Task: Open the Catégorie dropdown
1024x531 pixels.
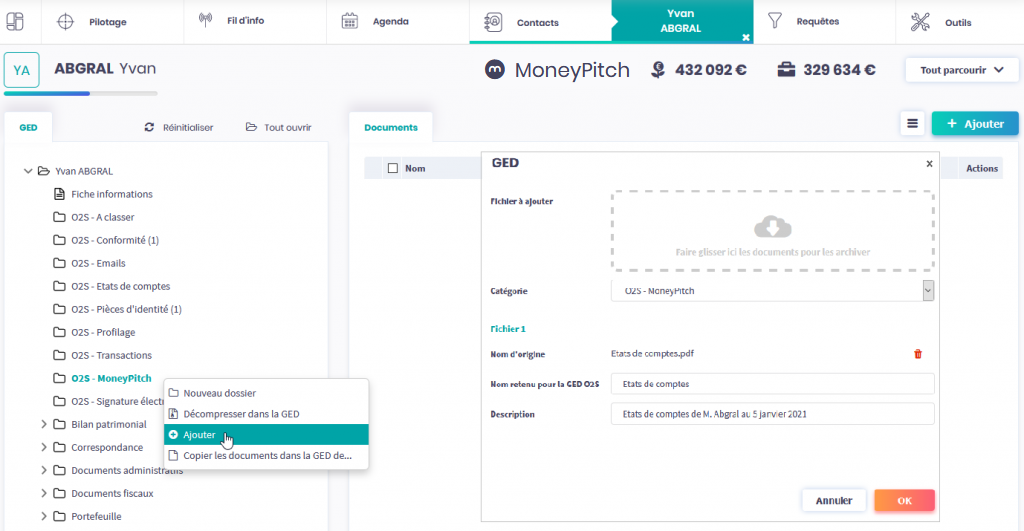Action: tap(927, 290)
